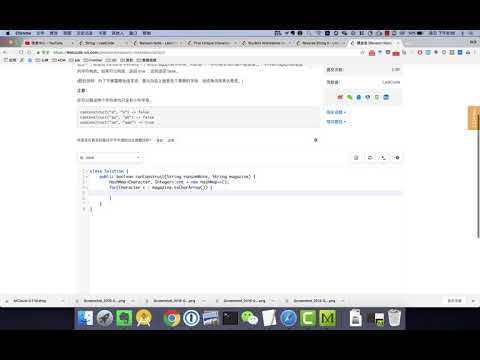The height and width of the screenshot is (360, 480).
Task: Click the address bar URL
Action: (x=110, y=53)
